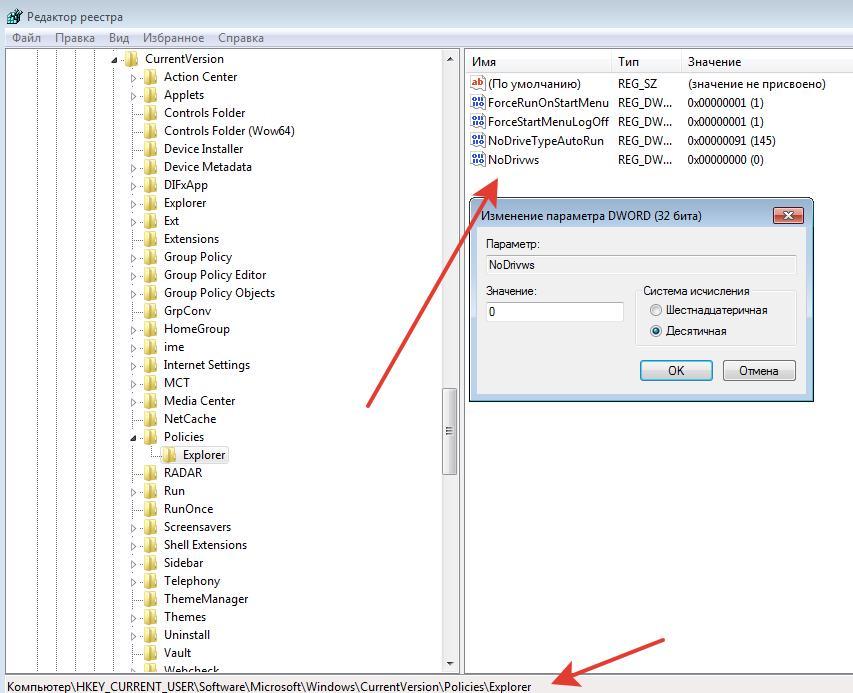Select the Group Policy Editor tree item
This screenshot has height=693, width=853.
pyautogui.click(x=215, y=275)
